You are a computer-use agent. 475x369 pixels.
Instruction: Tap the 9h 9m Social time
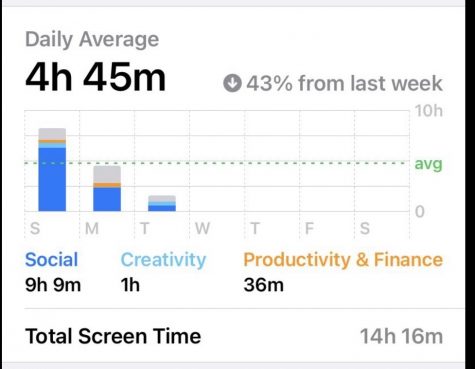(x=53, y=285)
